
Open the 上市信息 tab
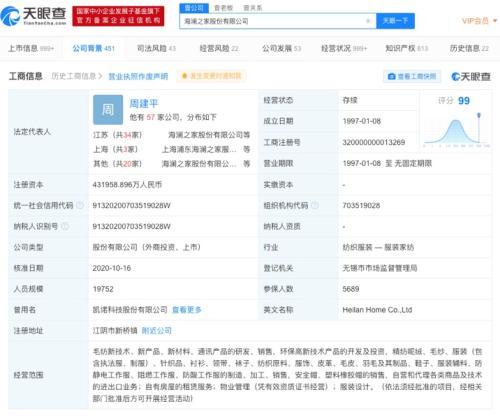(x=31, y=48)
